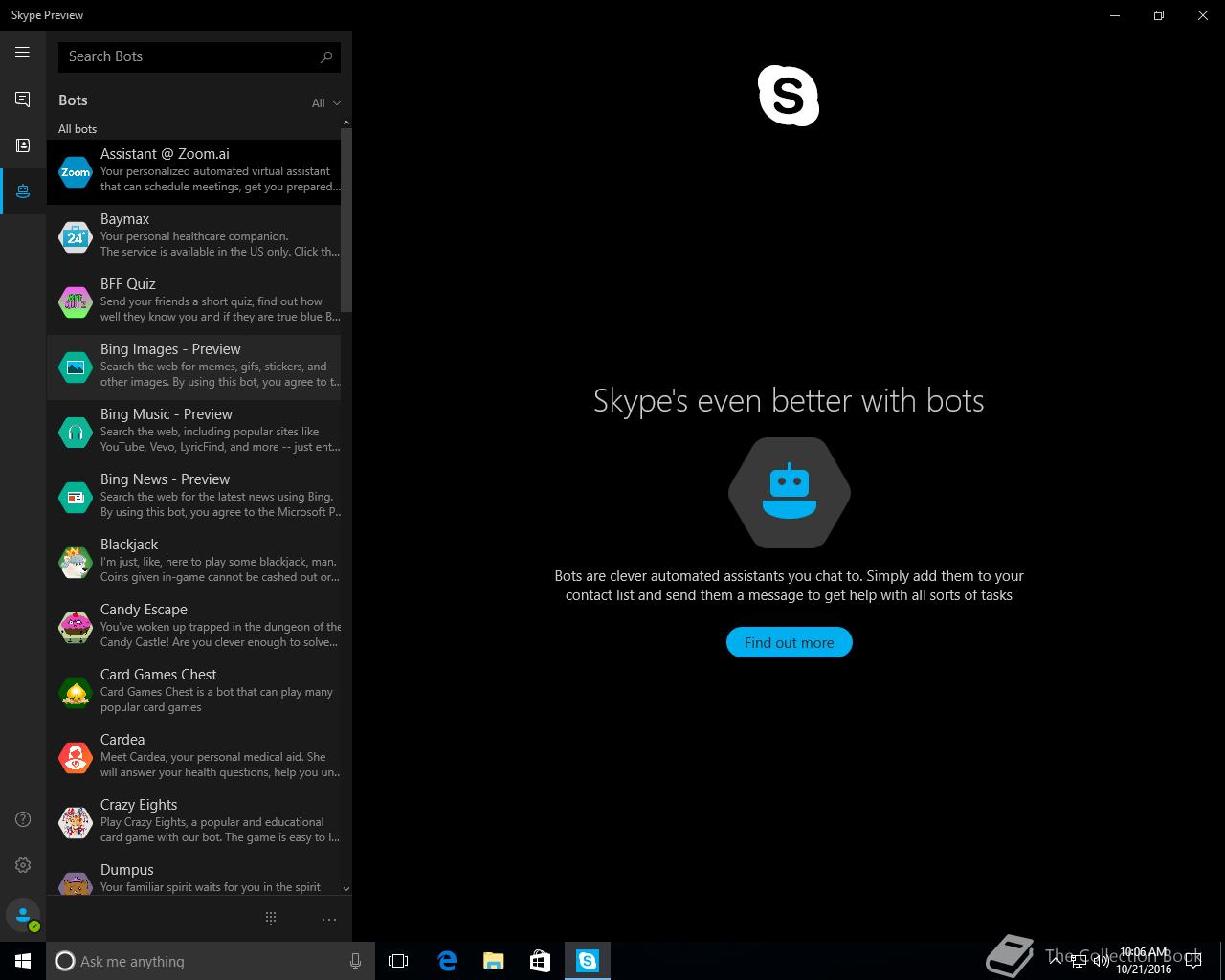Click the Candy Escape bot avatar

click(76, 628)
